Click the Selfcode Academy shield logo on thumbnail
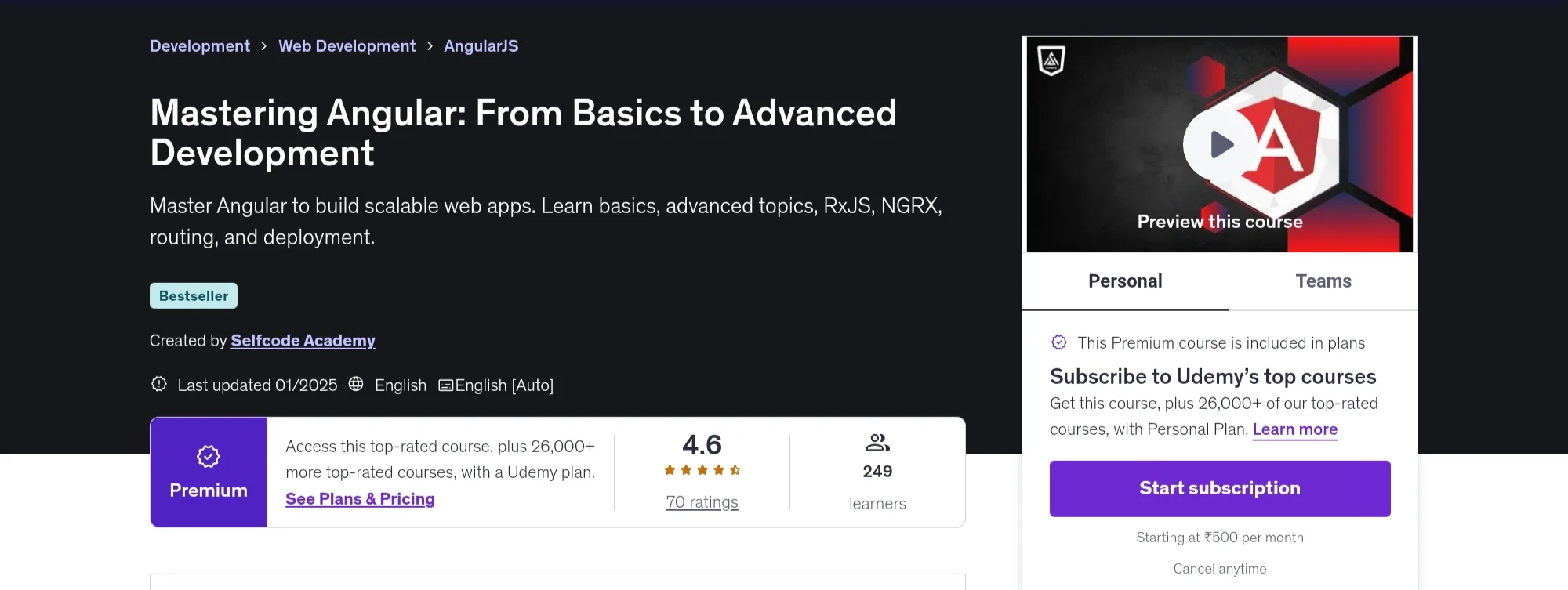 1051,60
